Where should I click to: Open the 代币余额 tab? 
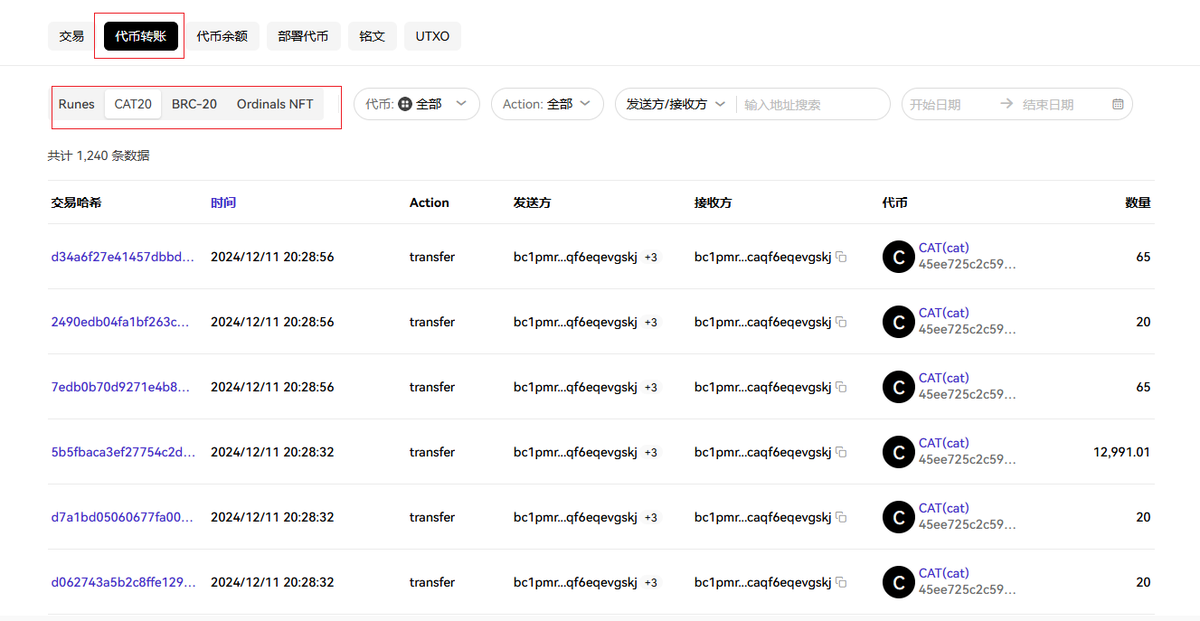[x=222, y=37]
